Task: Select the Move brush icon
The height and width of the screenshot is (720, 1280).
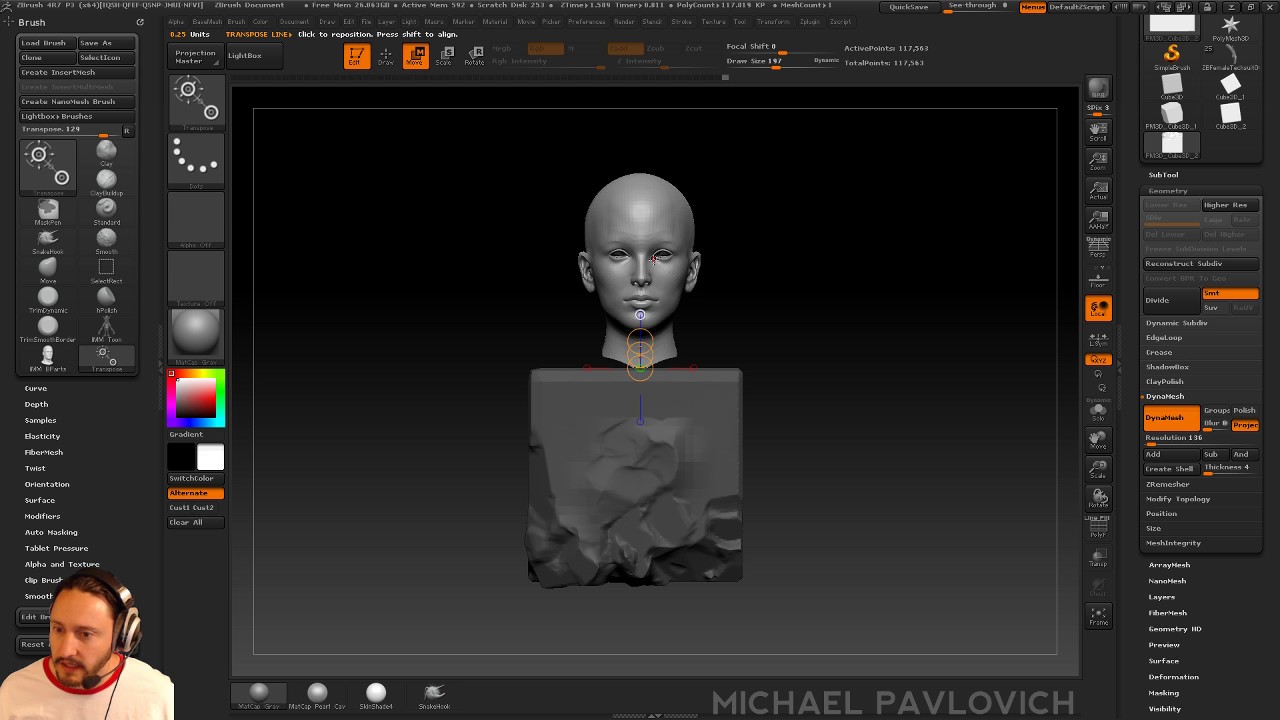Action: tap(47, 270)
